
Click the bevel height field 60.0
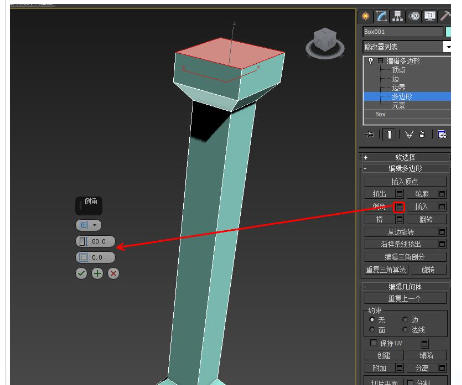[95, 241]
